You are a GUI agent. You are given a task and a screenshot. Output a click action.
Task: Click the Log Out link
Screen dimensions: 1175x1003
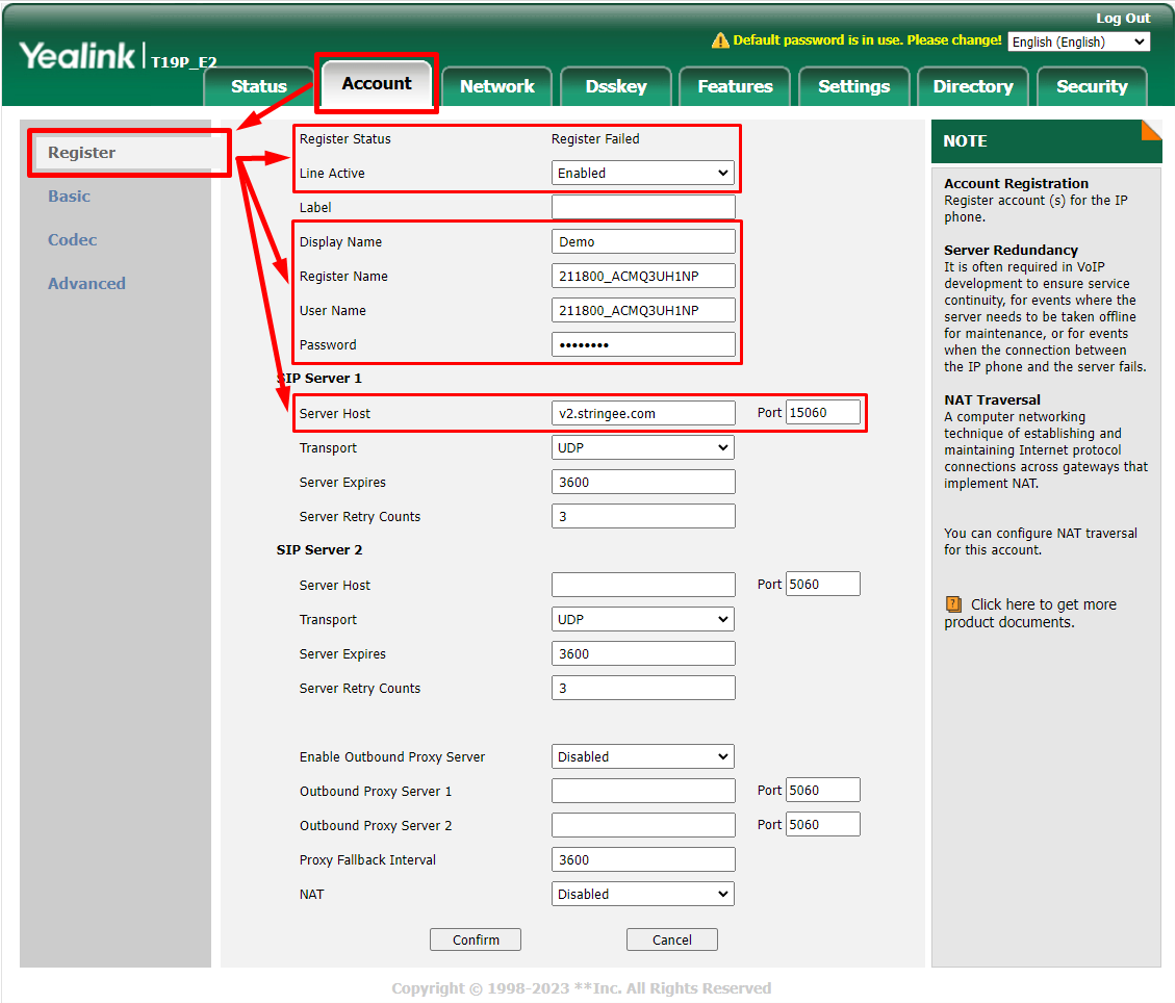click(1122, 18)
